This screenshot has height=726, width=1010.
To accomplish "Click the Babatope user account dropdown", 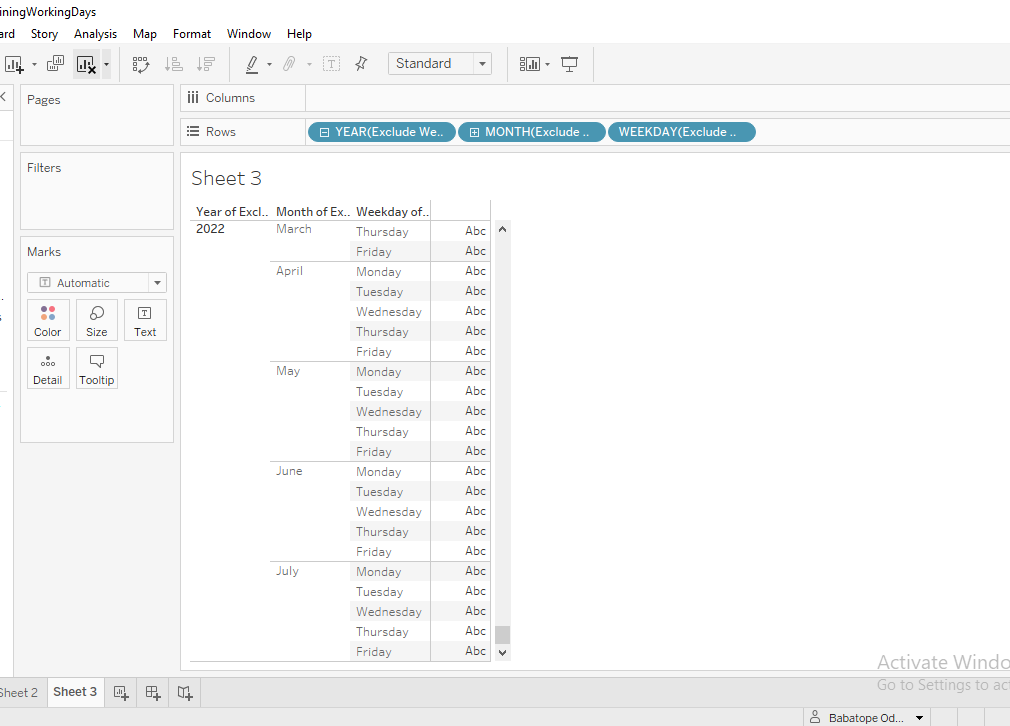I will point(866,716).
